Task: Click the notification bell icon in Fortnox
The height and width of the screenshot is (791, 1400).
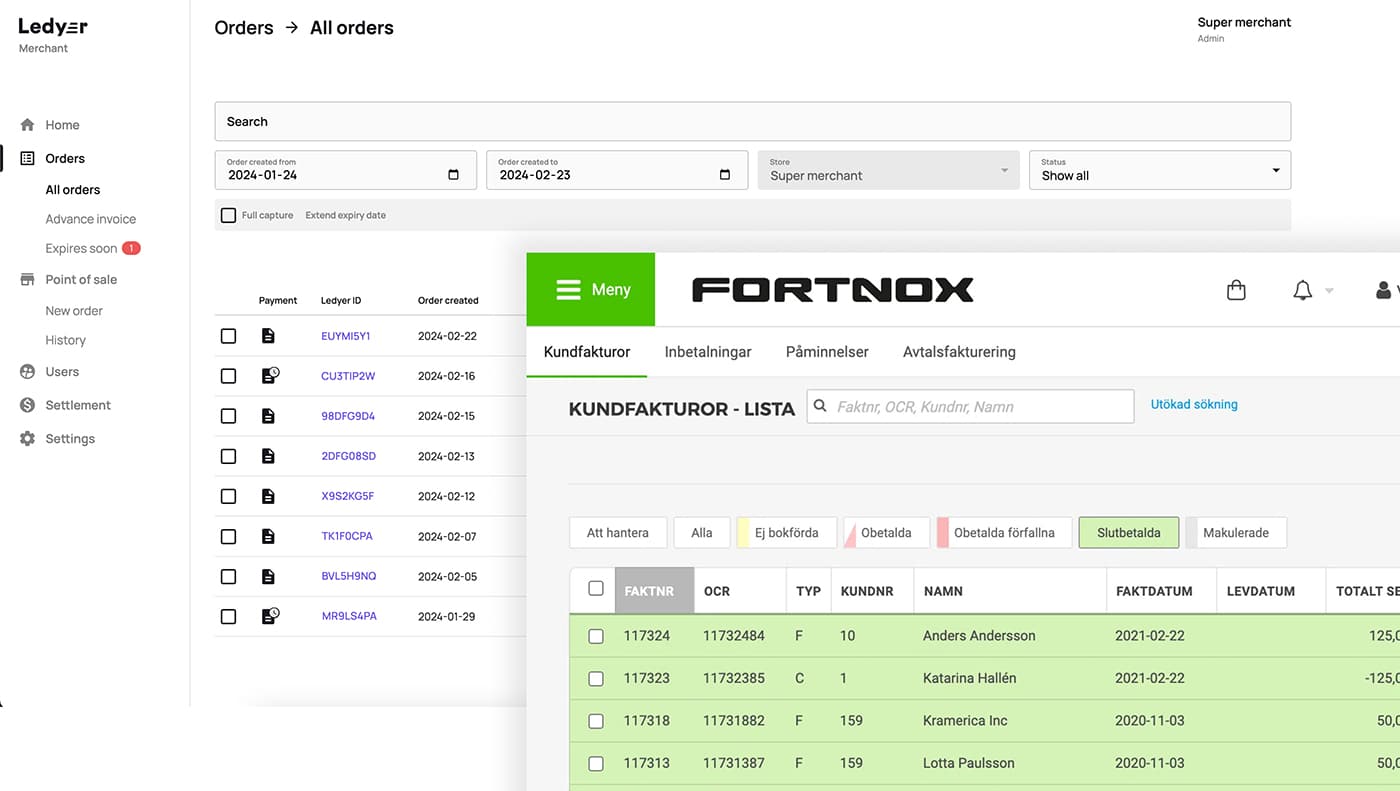Action: [x=1302, y=290]
